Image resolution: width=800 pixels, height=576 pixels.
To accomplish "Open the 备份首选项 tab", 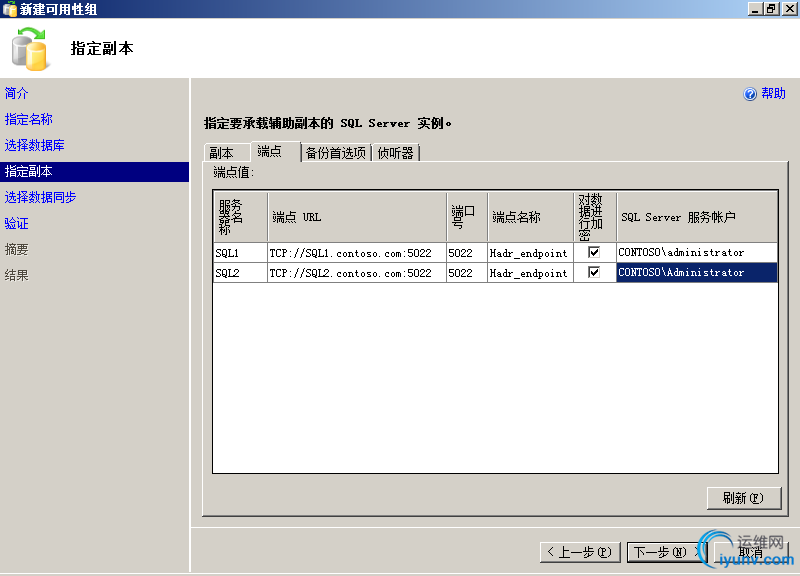I will click(336, 153).
